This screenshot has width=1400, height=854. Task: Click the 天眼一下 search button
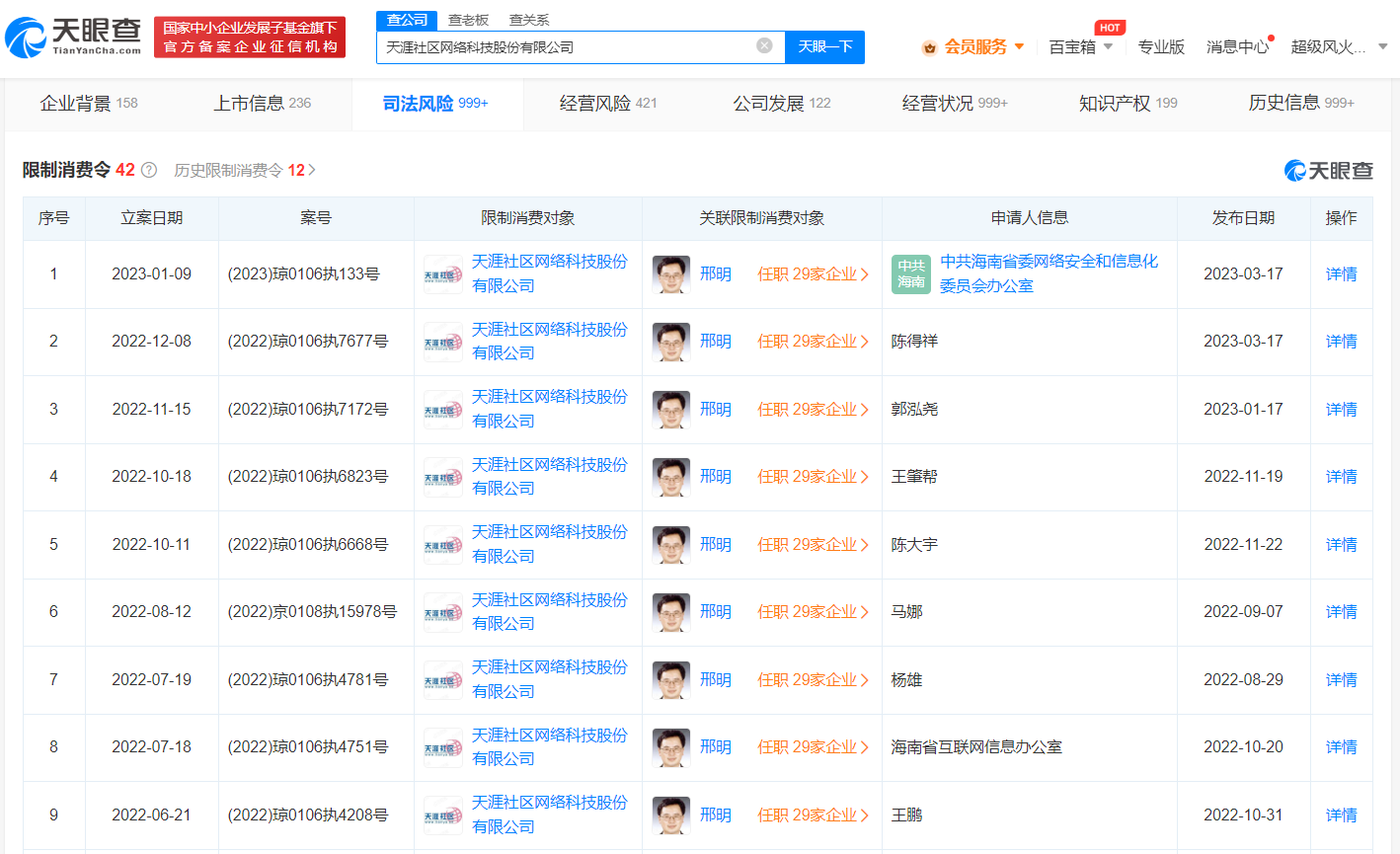pyautogui.click(x=824, y=47)
